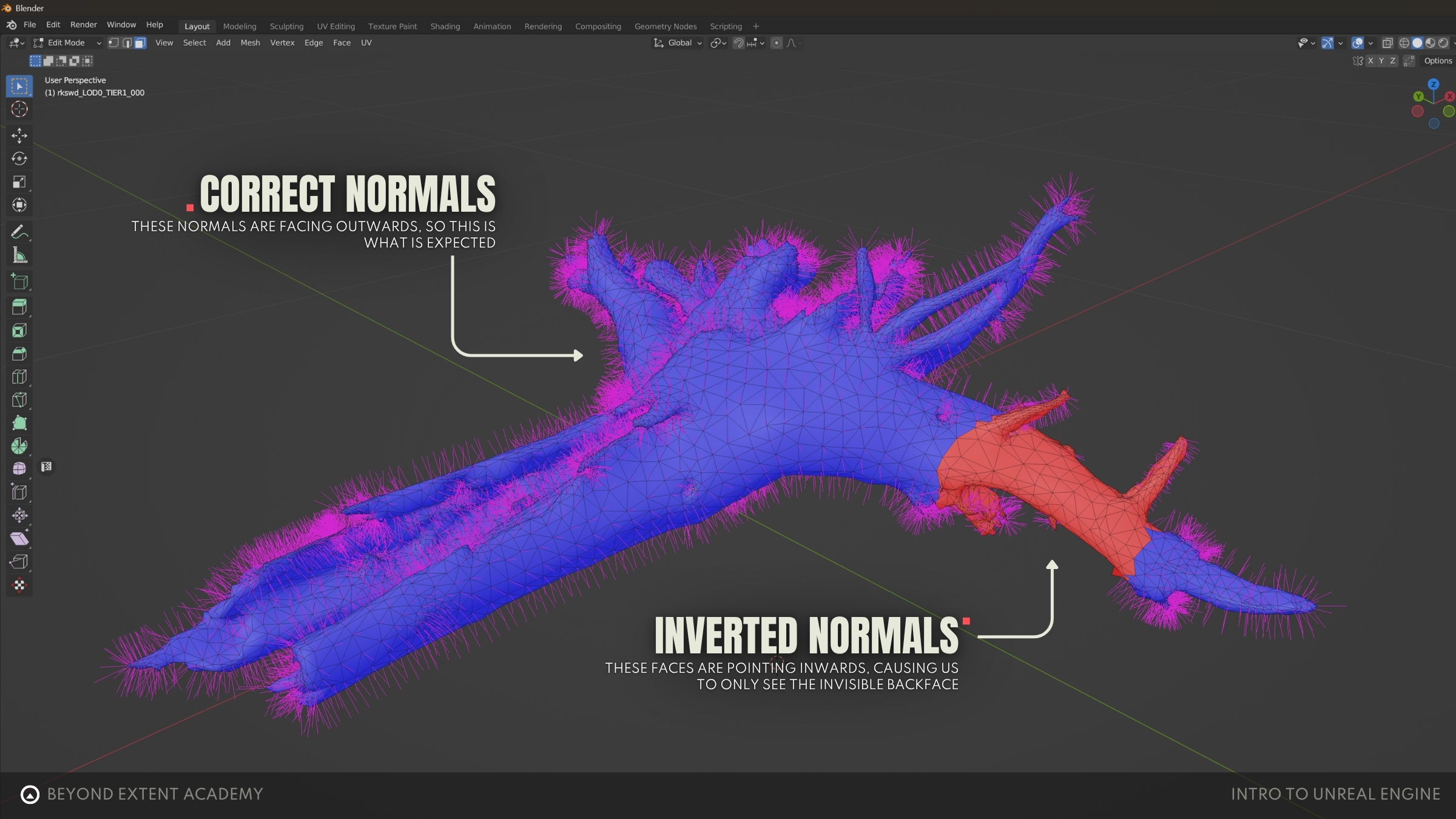
Task: Select the Move tool in toolbar
Action: pyautogui.click(x=19, y=135)
